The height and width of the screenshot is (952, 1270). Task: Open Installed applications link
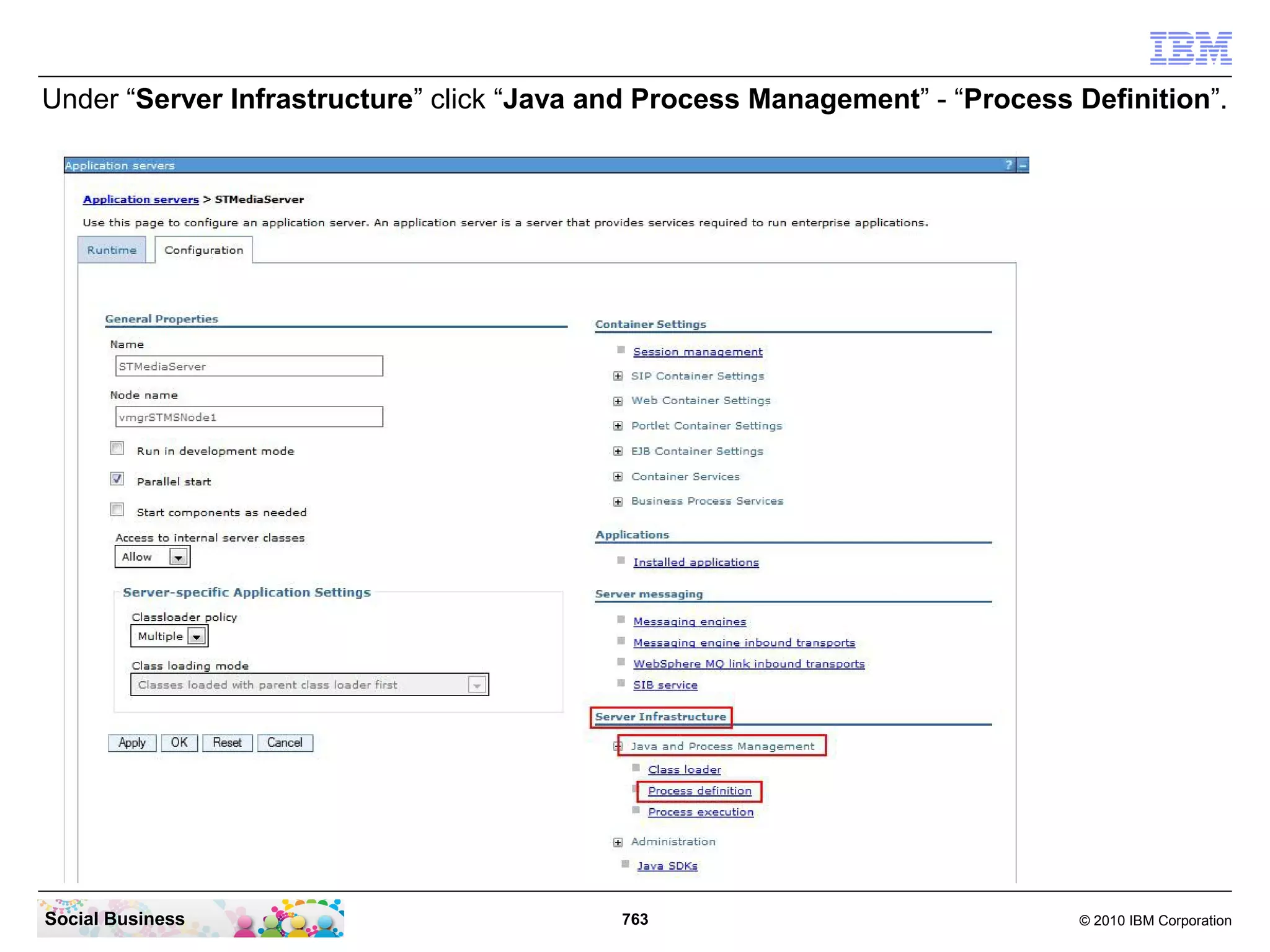[x=696, y=562]
